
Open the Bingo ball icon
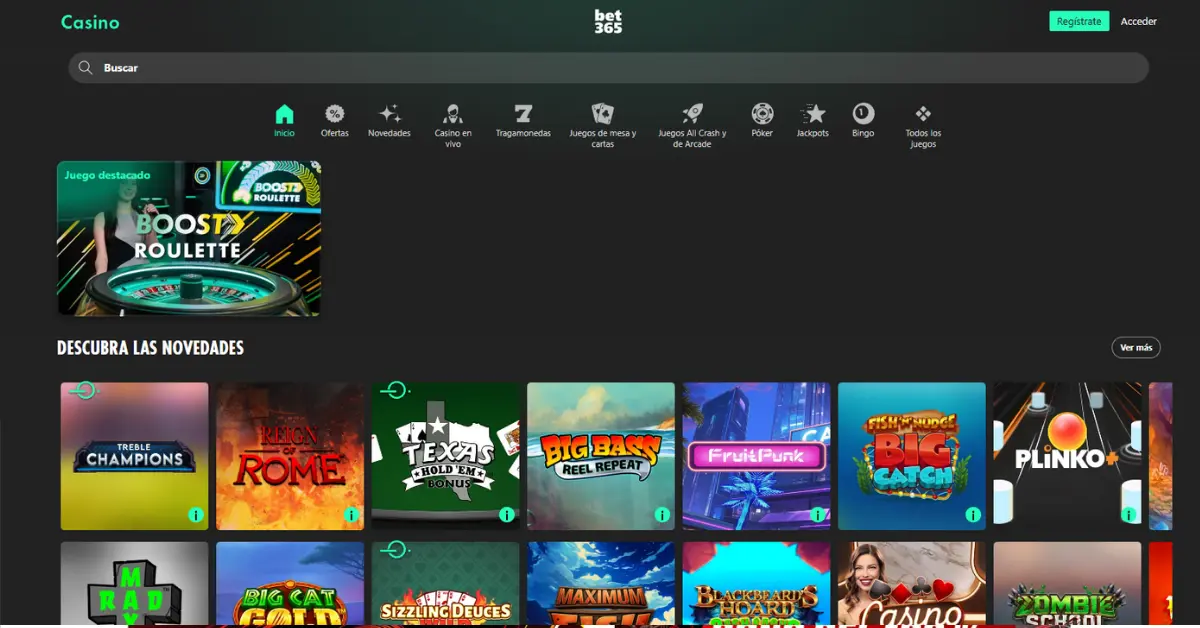[863, 113]
